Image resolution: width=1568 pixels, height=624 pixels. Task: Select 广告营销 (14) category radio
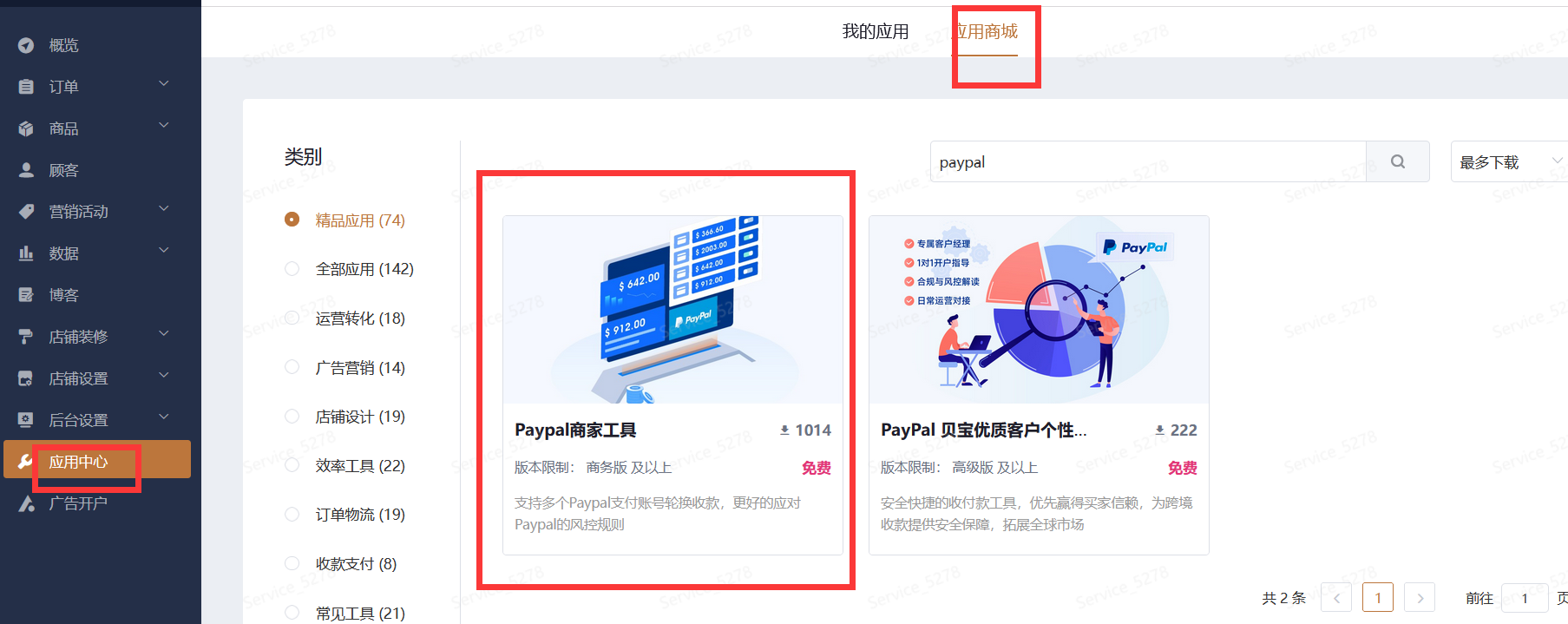(x=292, y=367)
